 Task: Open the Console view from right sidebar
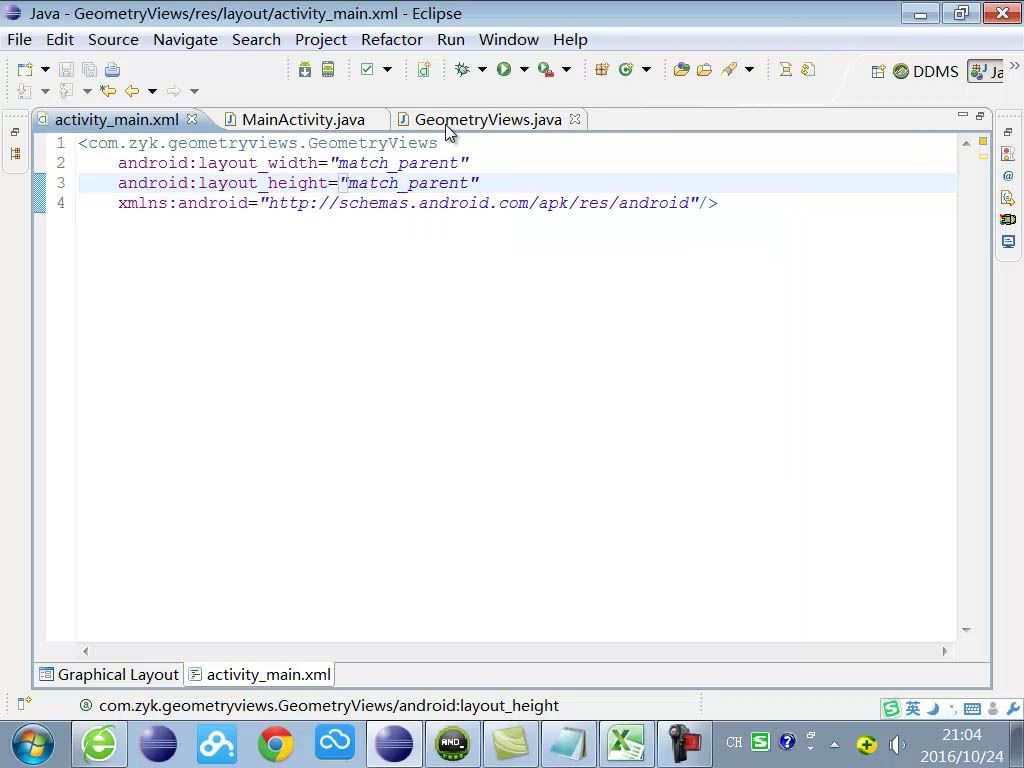[x=1008, y=241]
